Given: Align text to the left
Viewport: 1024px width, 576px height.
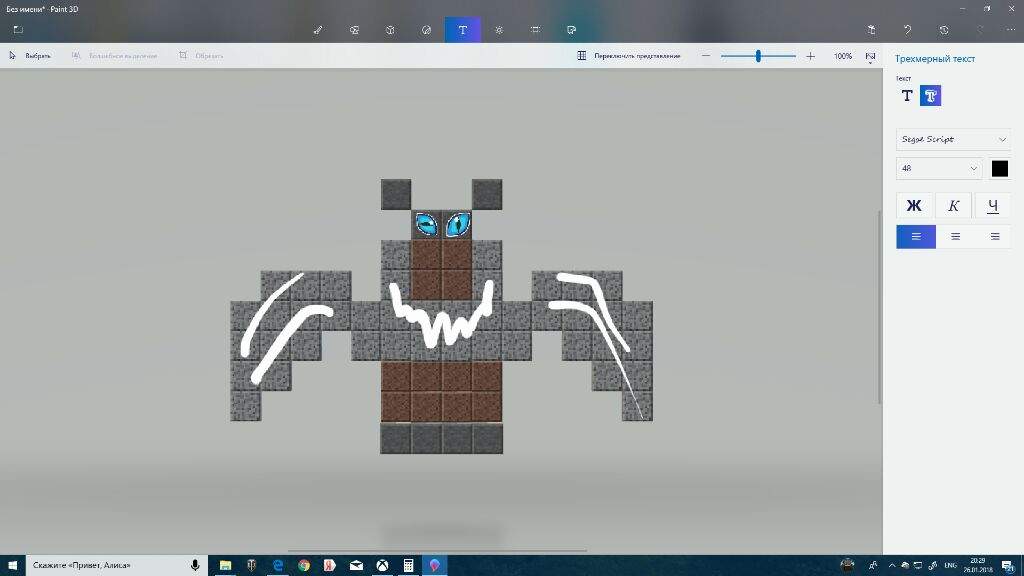Looking at the screenshot, I should click(916, 237).
